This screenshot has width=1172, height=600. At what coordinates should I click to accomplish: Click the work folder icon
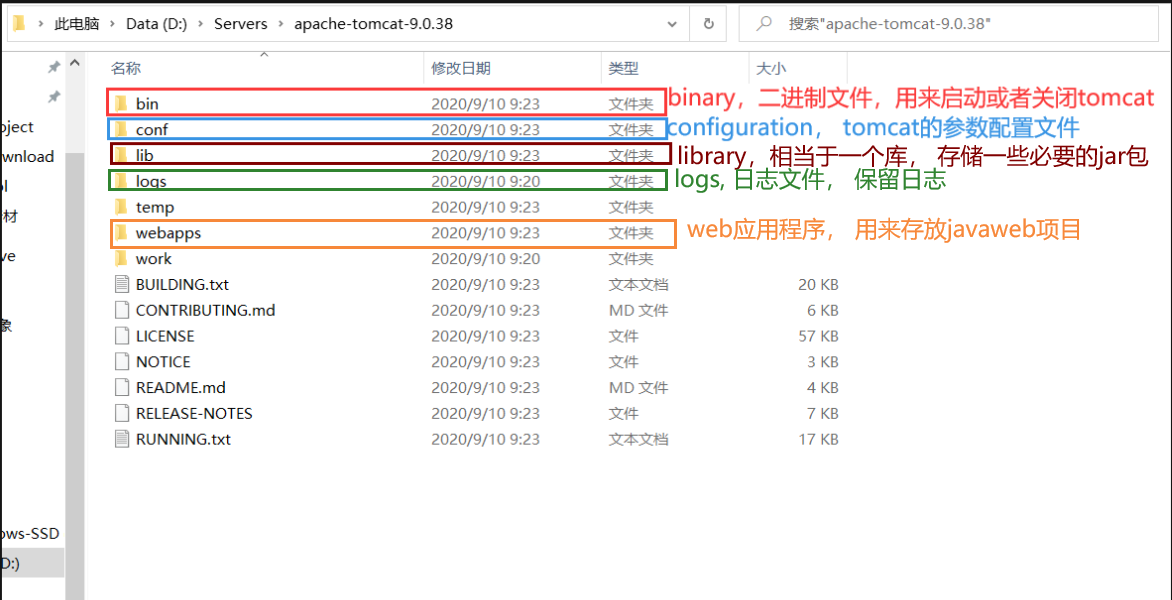[122, 259]
